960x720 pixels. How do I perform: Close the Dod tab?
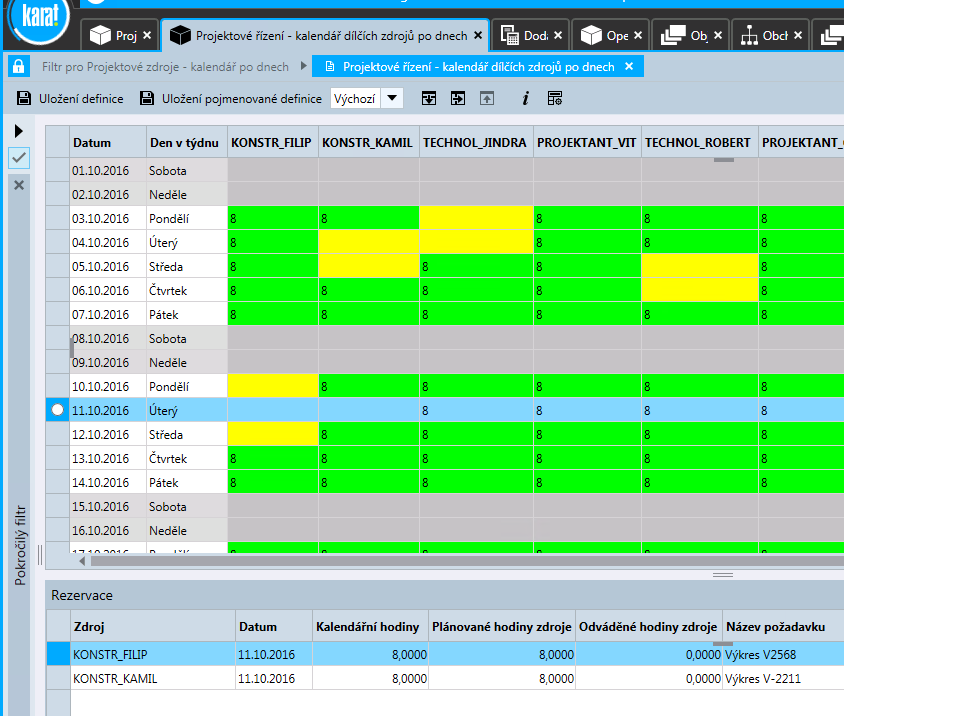558,36
